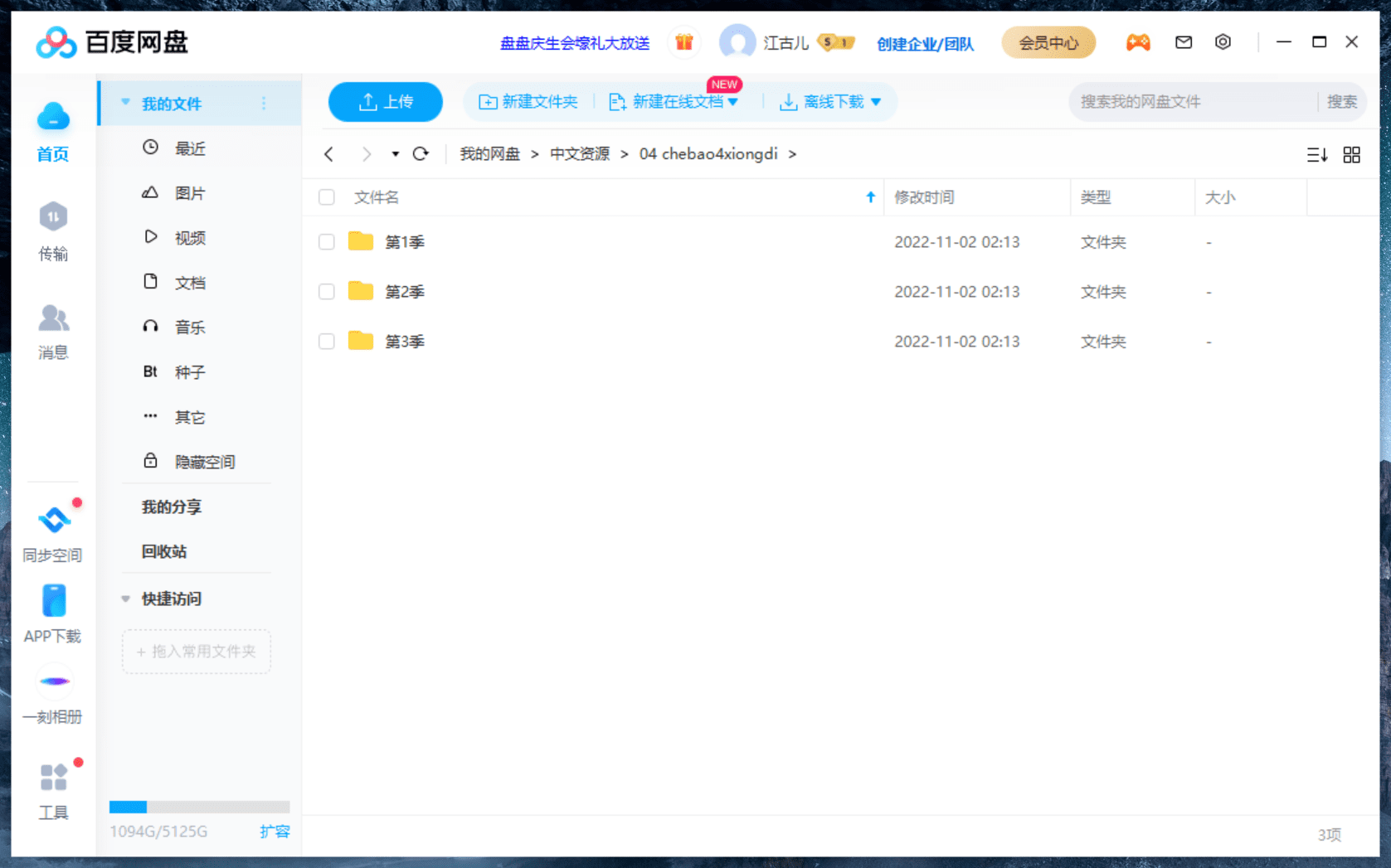Image resolution: width=1391 pixels, height=868 pixels.
Task: Go to 中文资源 breadcrumb
Action: click(x=580, y=154)
